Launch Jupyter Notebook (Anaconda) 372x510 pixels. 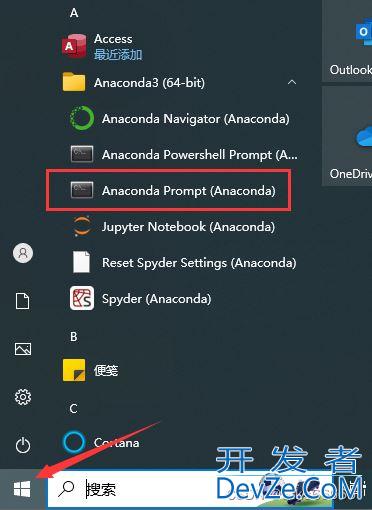173,227
